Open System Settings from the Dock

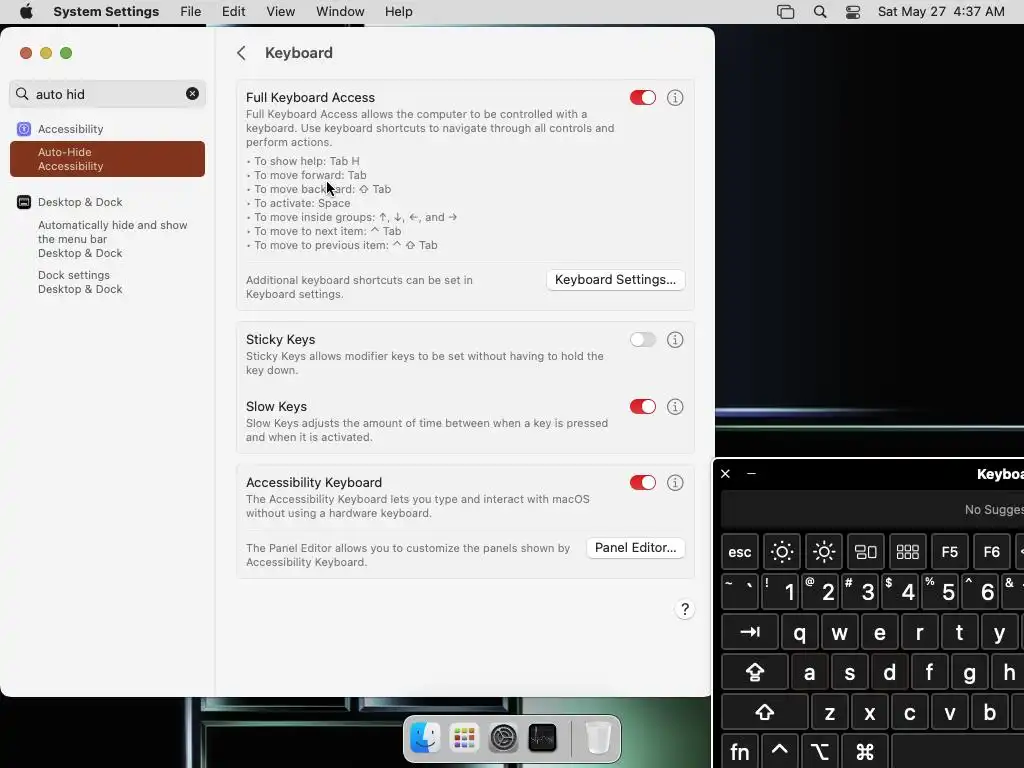click(x=504, y=739)
